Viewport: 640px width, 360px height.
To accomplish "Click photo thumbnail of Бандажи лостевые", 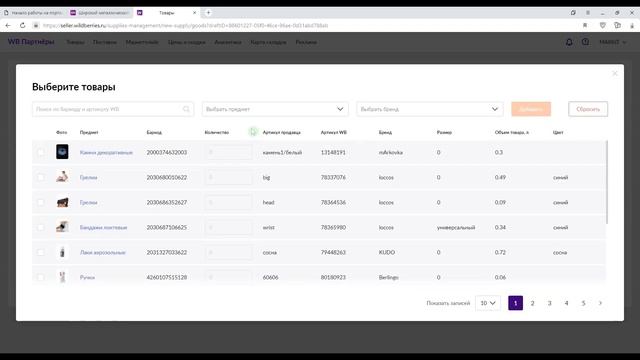I will tap(62, 227).
